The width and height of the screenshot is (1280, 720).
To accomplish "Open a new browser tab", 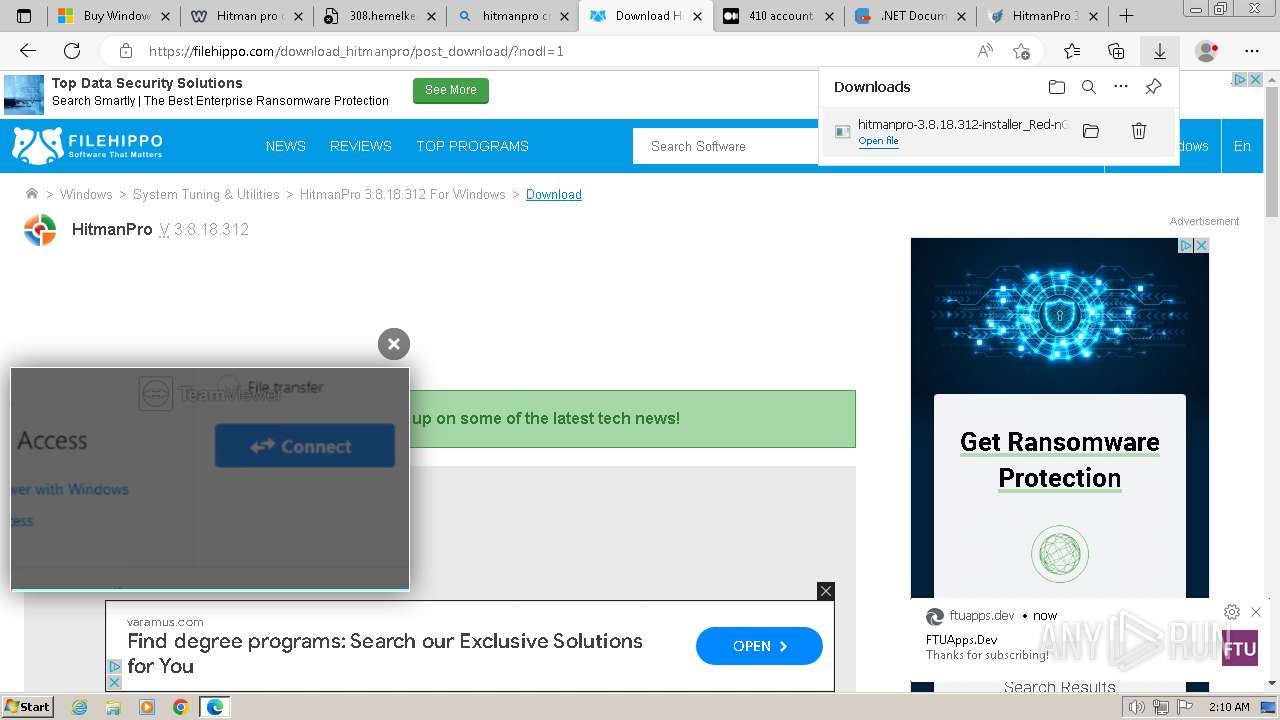I will coord(1126,16).
